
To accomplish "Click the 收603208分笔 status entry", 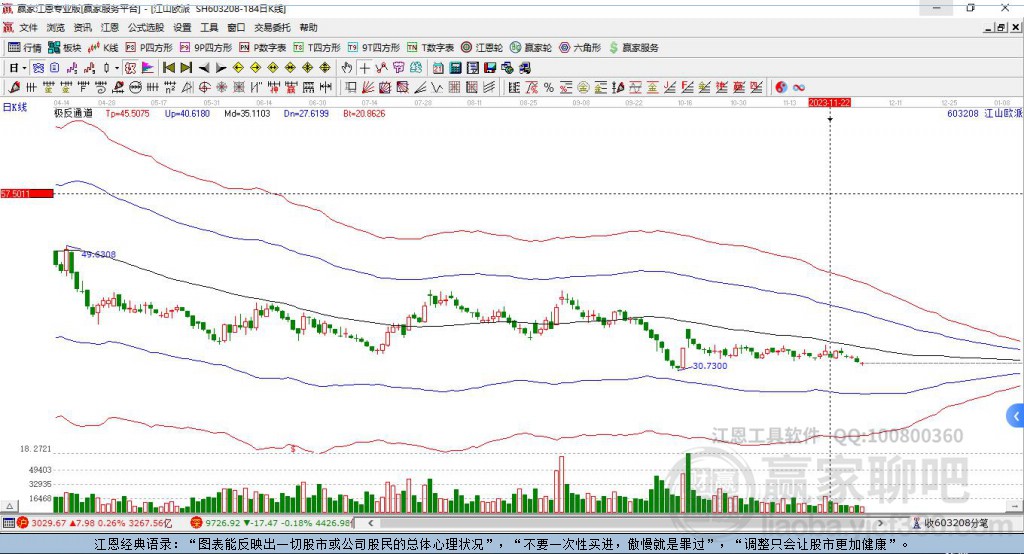I will pyautogui.click(x=951, y=523).
